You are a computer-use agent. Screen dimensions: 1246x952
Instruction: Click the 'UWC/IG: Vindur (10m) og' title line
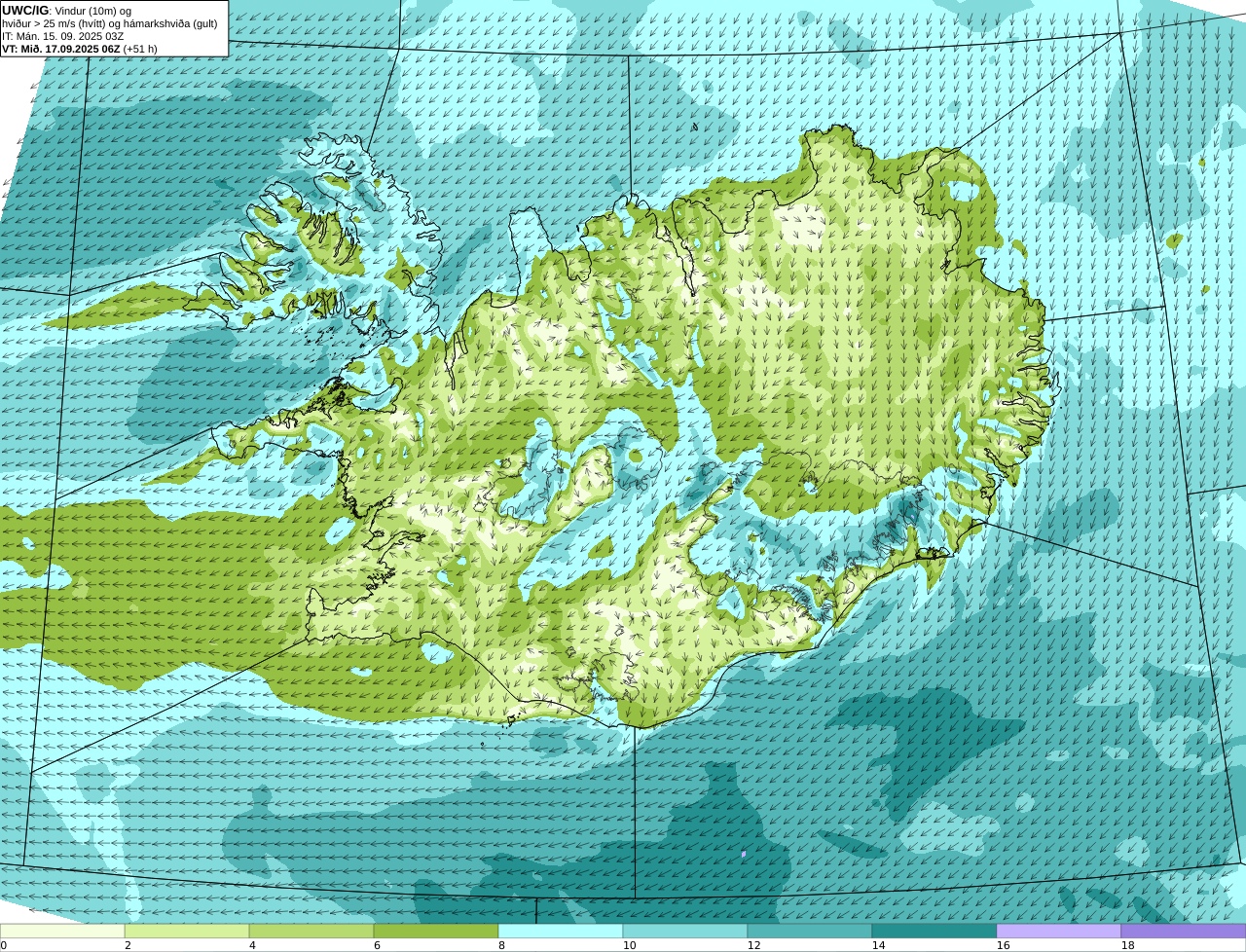point(66,11)
